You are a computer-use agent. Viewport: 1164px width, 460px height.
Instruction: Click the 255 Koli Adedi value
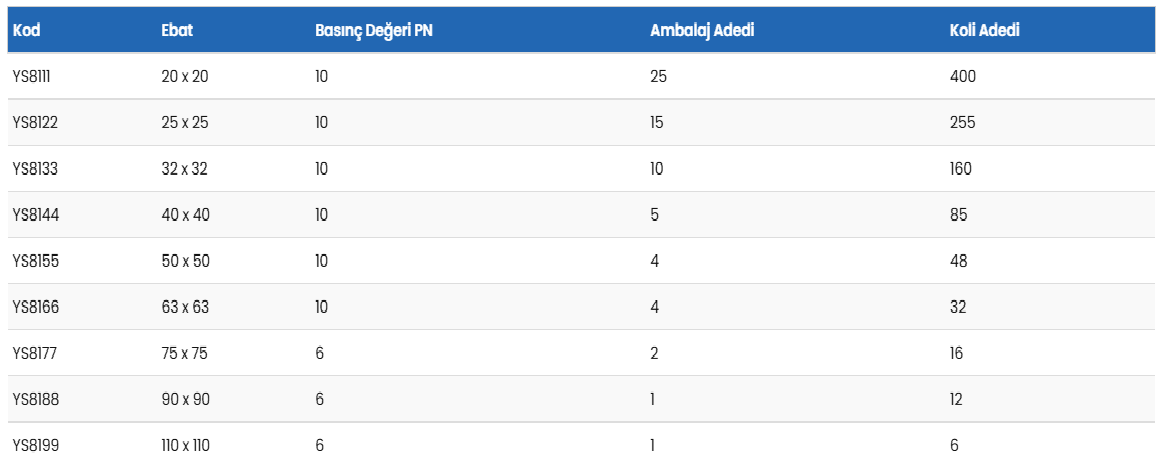point(962,123)
